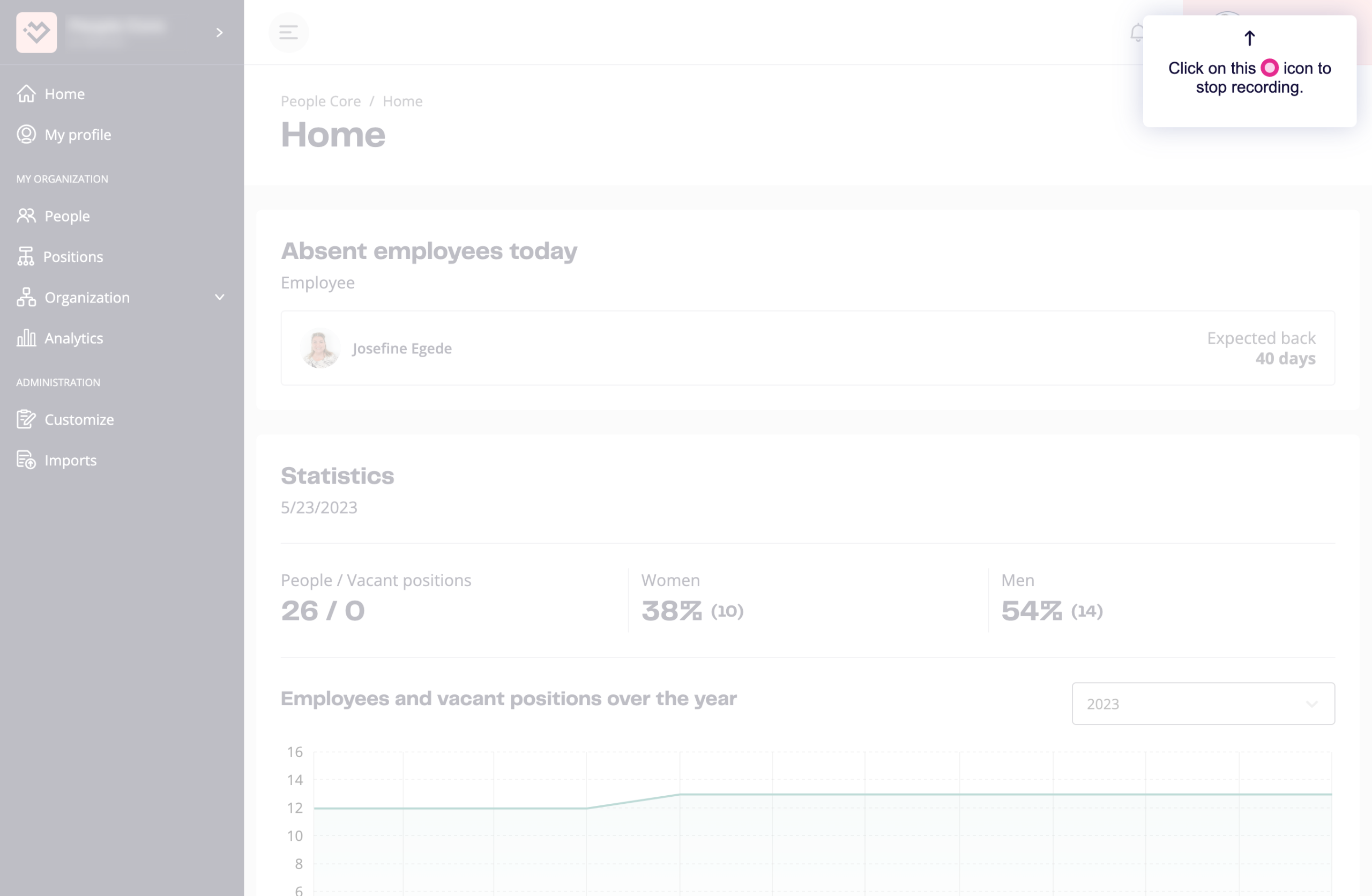The image size is (1372, 896).
Task: Click the notification bell icon
Action: (x=1136, y=32)
